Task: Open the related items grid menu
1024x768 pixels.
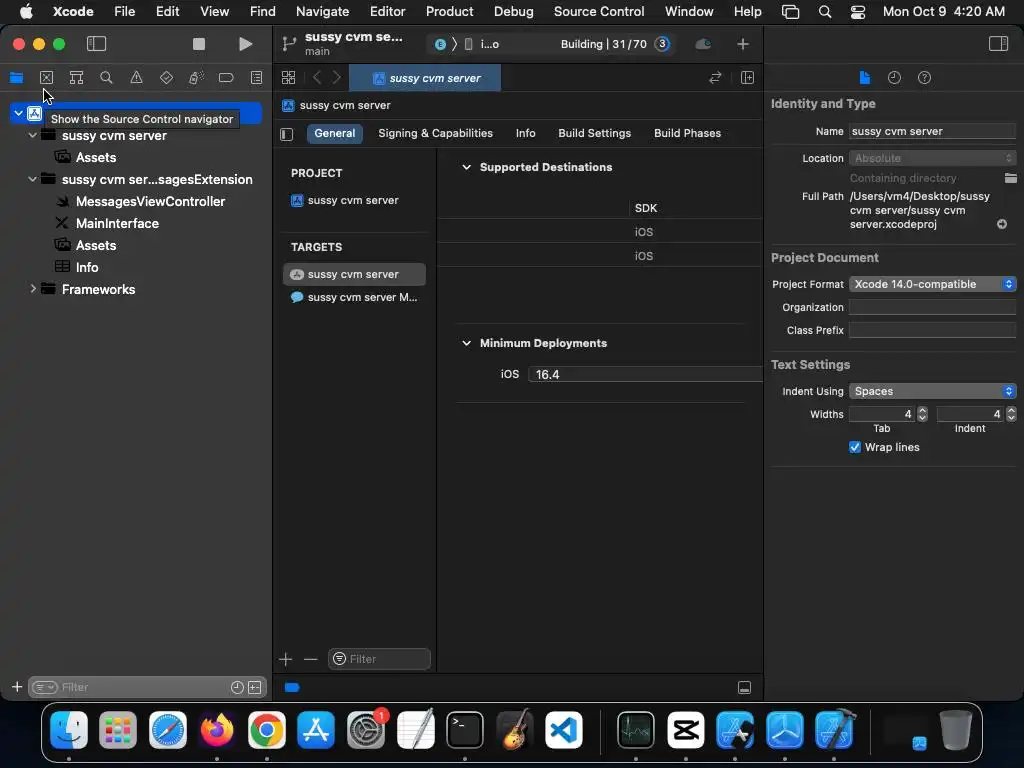Action: (x=288, y=78)
